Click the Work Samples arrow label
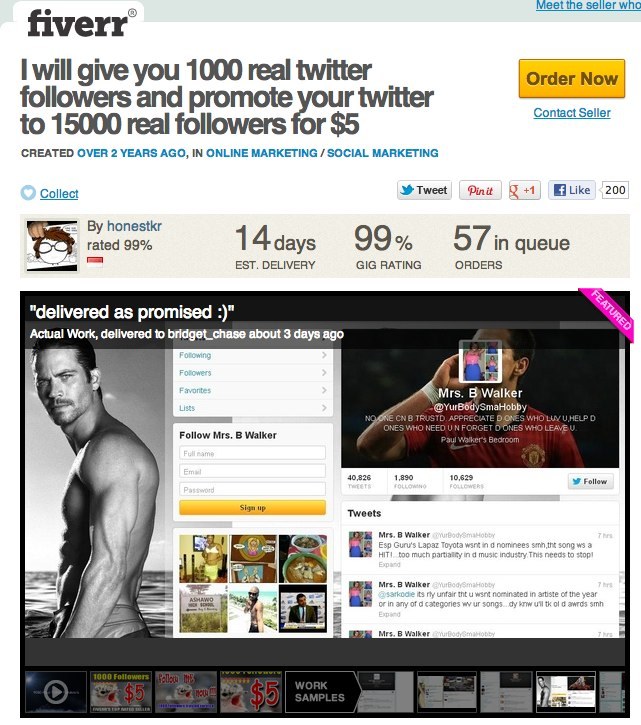The image size is (641, 725). point(322,692)
